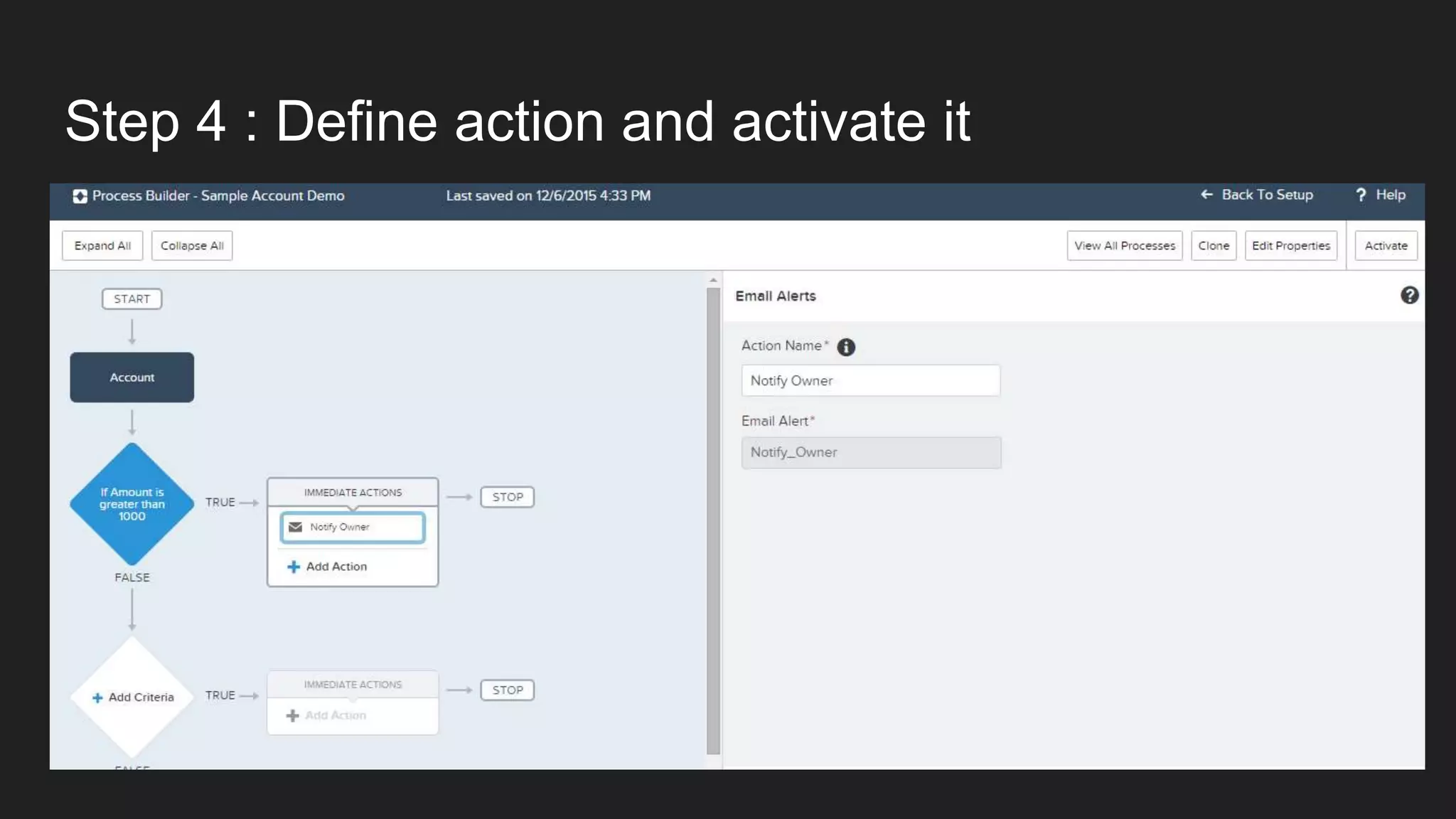Activate the process
1456x819 pixels.
tap(1386, 245)
